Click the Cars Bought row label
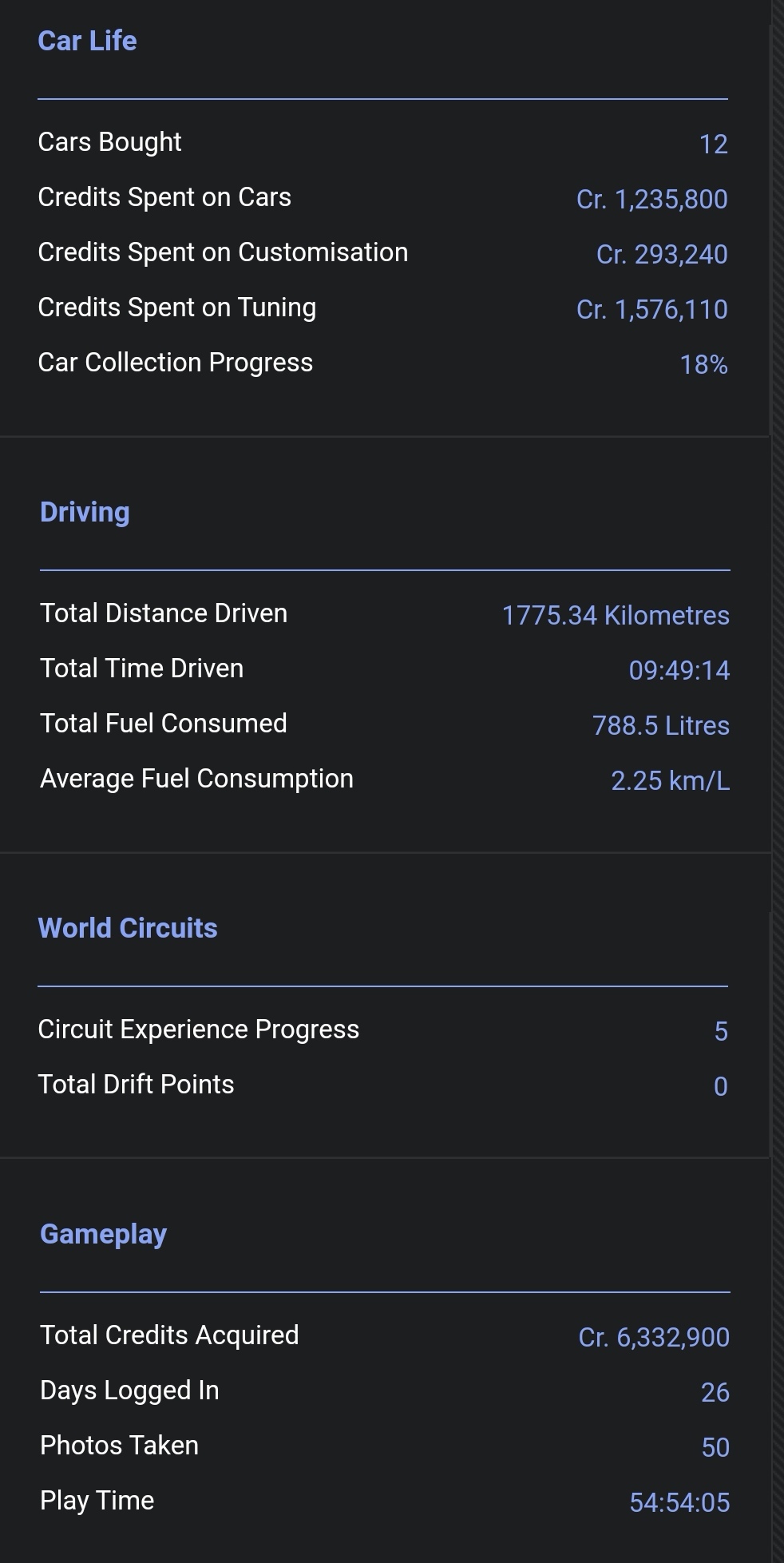The image size is (784, 1563). click(x=109, y=142)
